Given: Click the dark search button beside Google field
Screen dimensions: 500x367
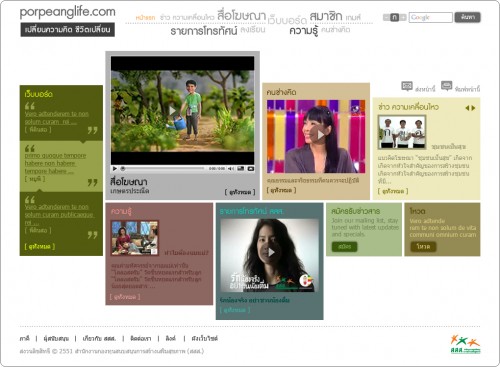Looking at the screenshot, I should pyautogui.click(x=467, y=17).
